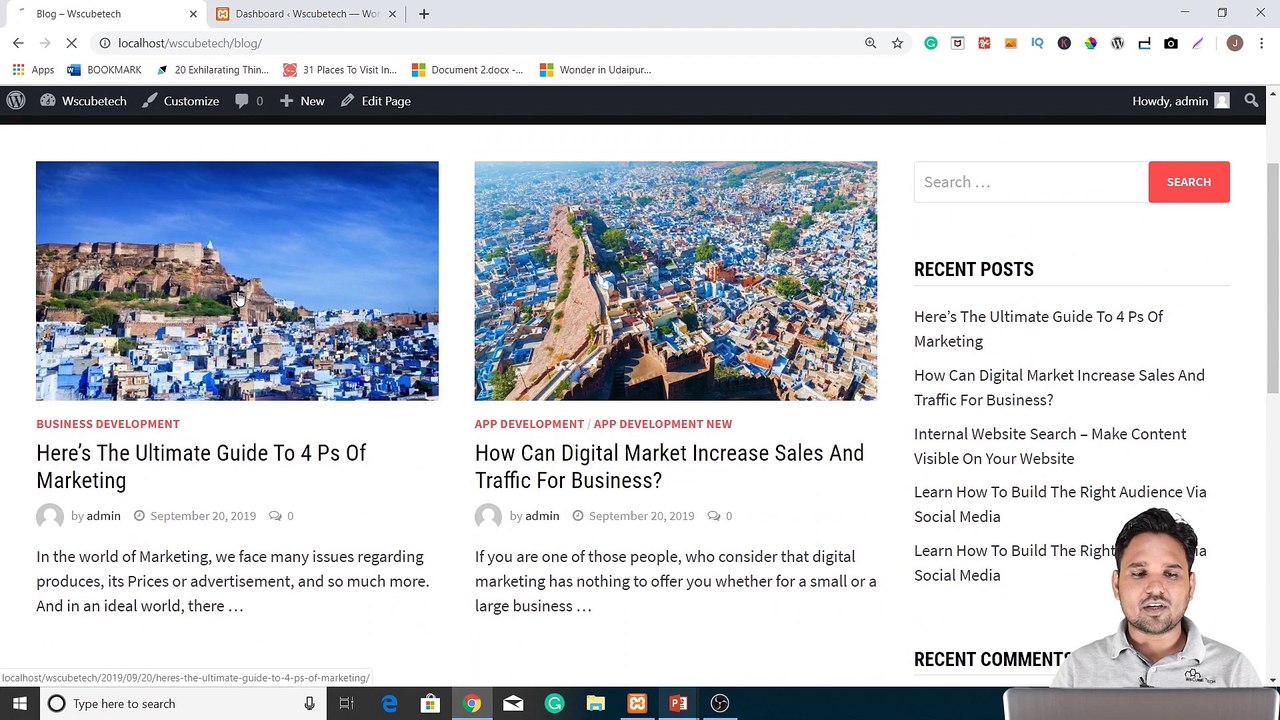The width and height of the screenshot is (1280, 720).
Task: Click the comment count icon on second post
Action: click(x=714, y=516)
